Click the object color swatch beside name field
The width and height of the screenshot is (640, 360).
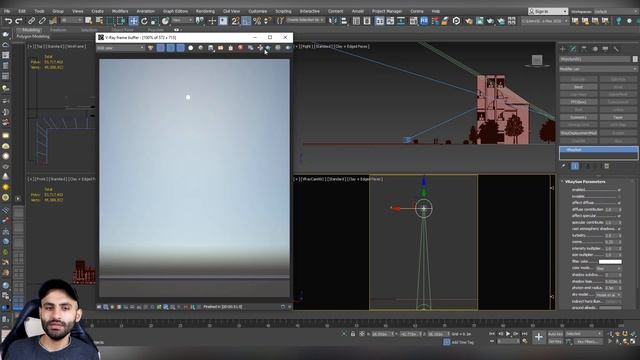tap(635, 59)
